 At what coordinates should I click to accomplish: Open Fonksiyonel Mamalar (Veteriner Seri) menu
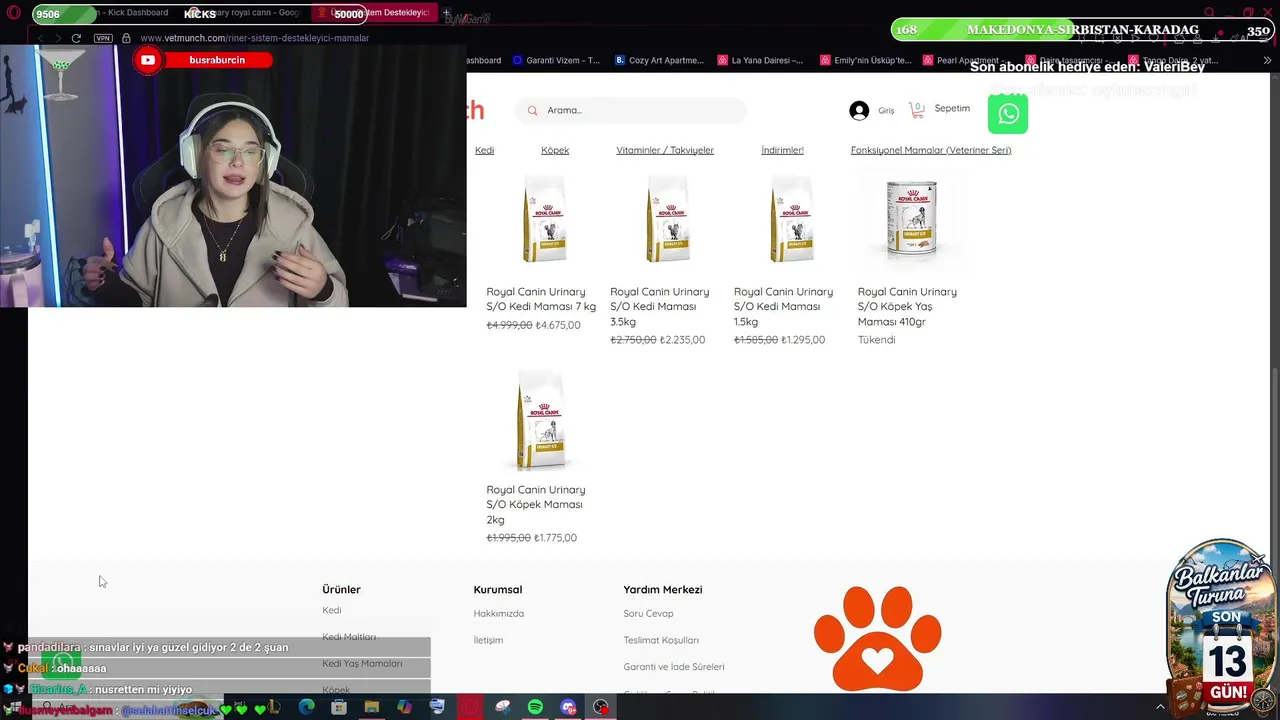point(931,150)
